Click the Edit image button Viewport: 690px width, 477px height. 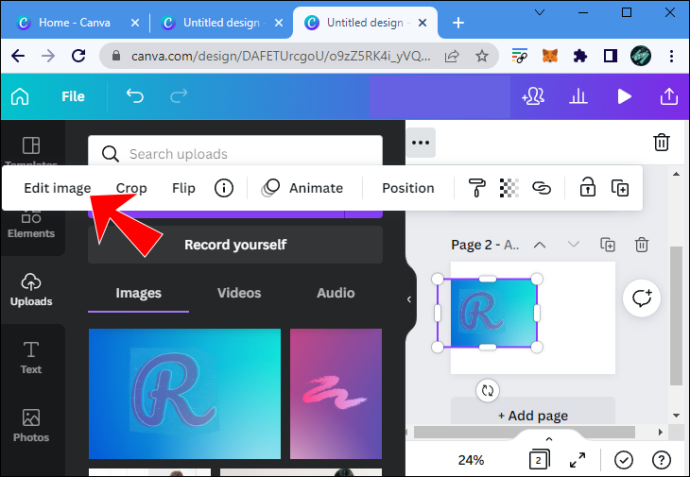(57, 188)
